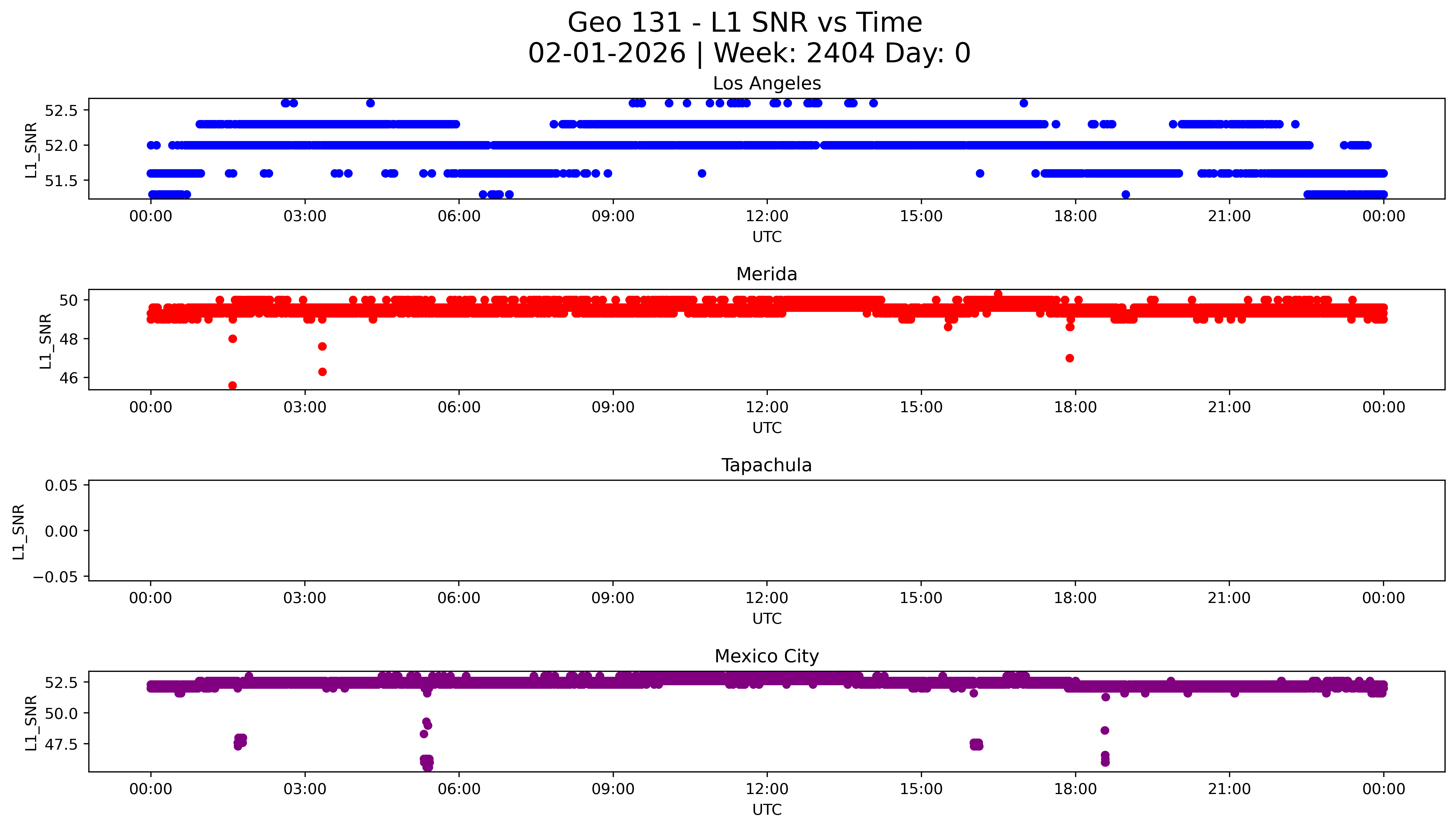This screenshot has height=829, width=1456.
Task: Click the highest red point near 16:30 in Merida
Action: click(998, 294)
